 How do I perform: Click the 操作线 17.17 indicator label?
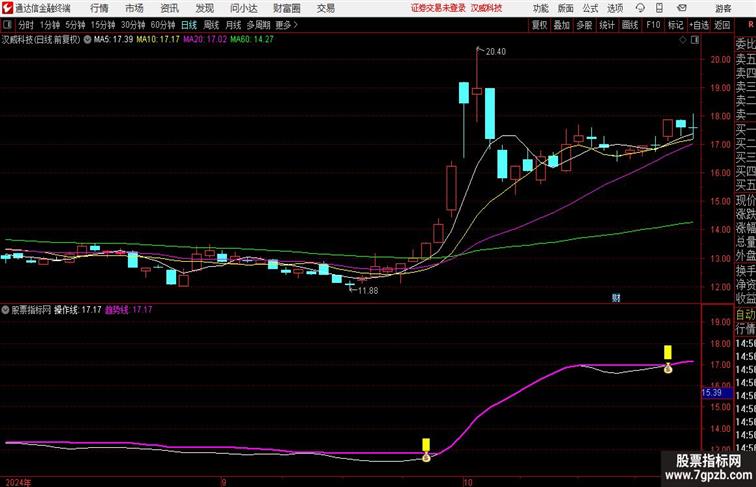pos(78,310)
